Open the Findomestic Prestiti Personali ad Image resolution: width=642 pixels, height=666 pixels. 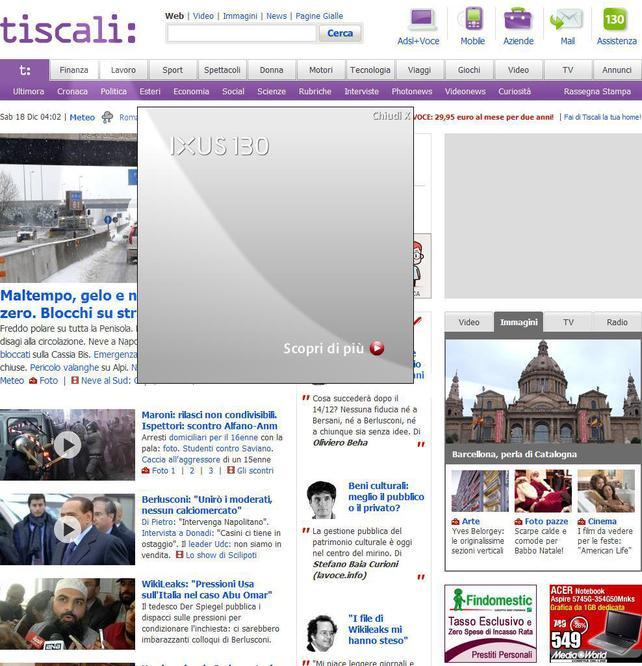[490, 623]
